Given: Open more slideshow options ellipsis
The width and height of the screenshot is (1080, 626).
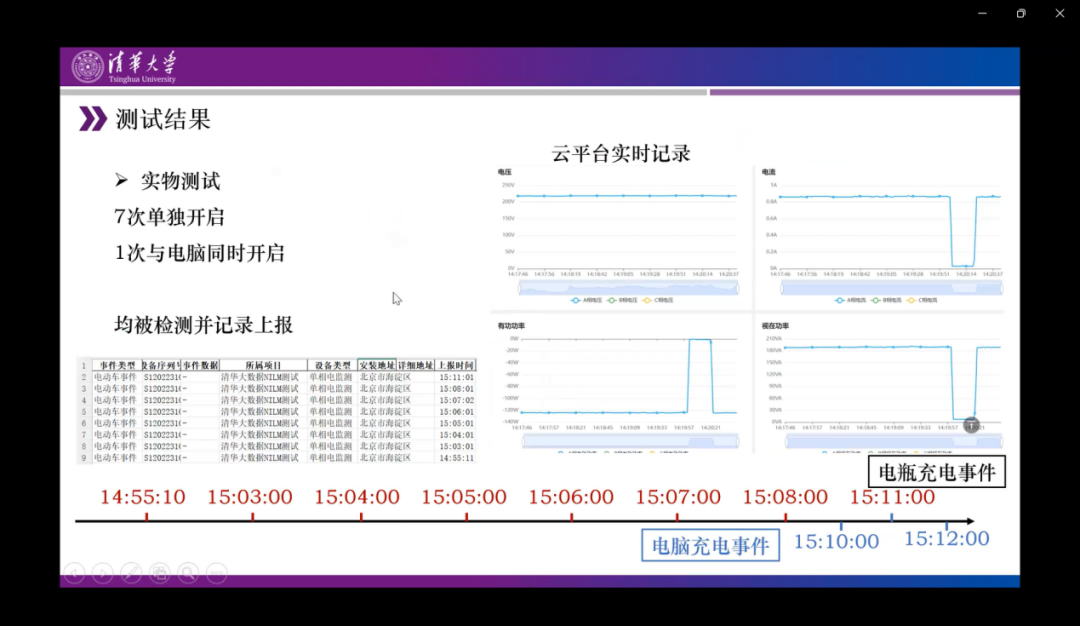Looking at the screenshot, I should click(216, 573).
